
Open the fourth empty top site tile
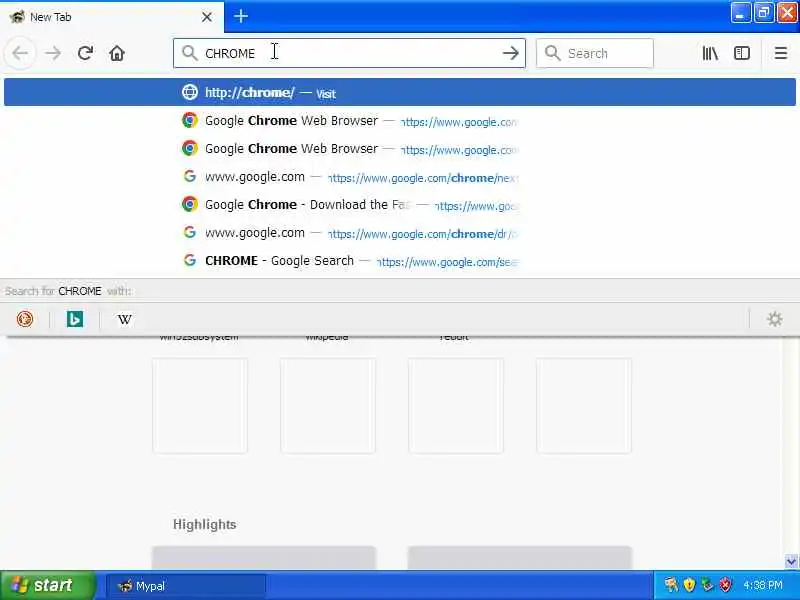pyautogui.click(x=584, y=406)
